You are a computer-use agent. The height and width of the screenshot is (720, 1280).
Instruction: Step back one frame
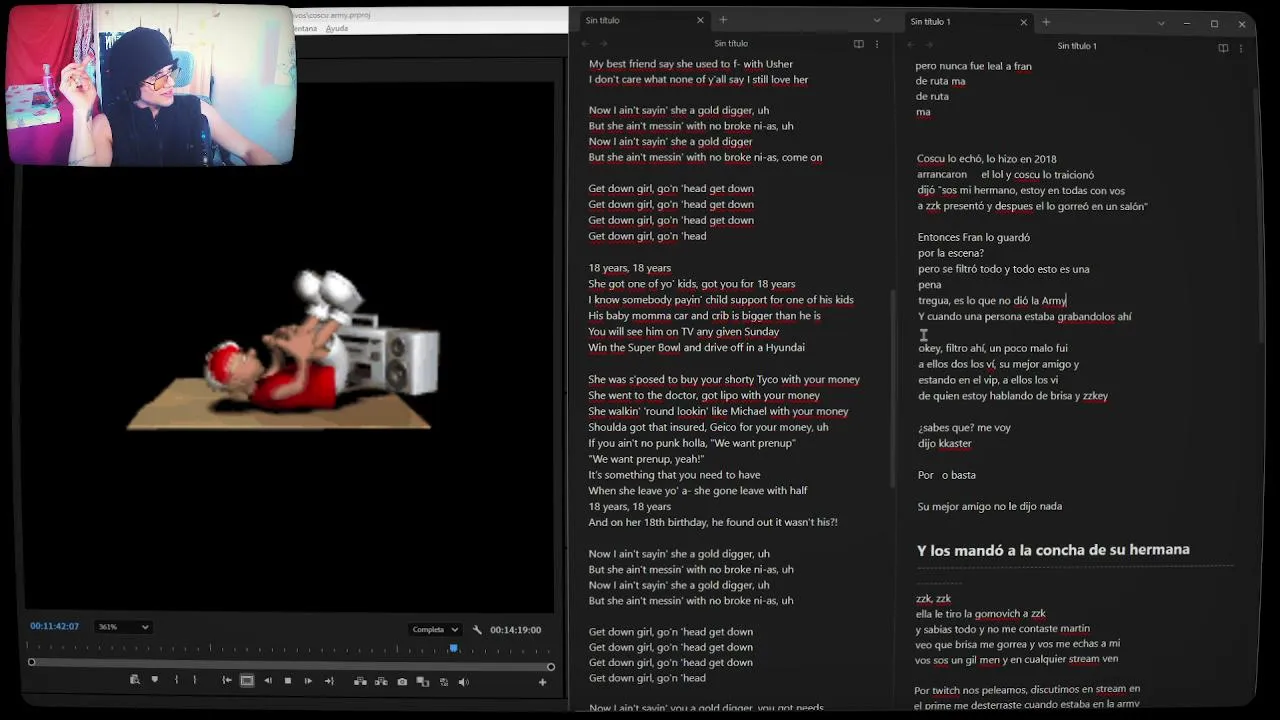click(267, 681)
